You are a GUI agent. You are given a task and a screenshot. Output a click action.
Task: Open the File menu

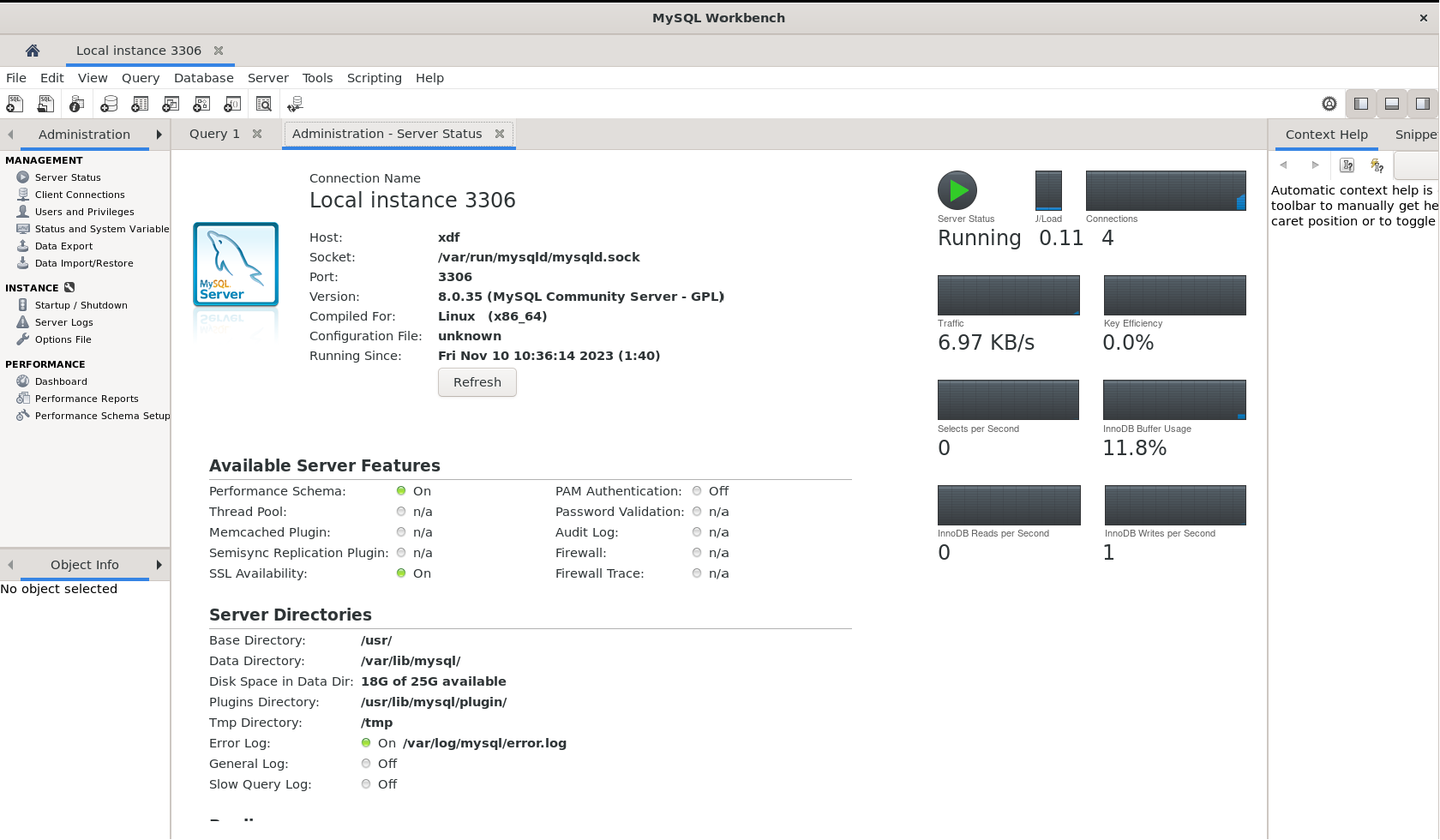click(16, 78)
